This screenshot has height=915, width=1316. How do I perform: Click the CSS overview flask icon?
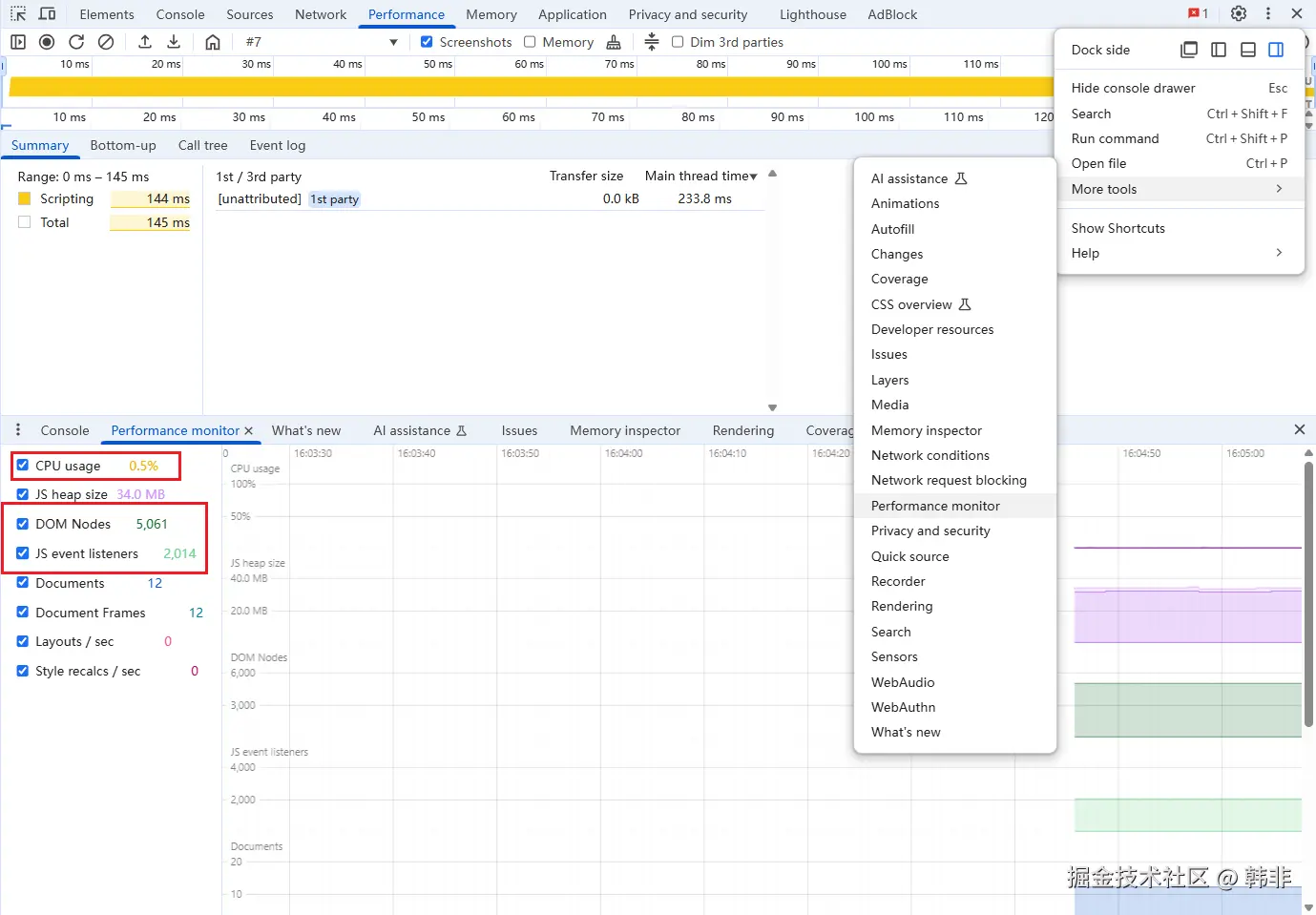[x=965, y=304]
